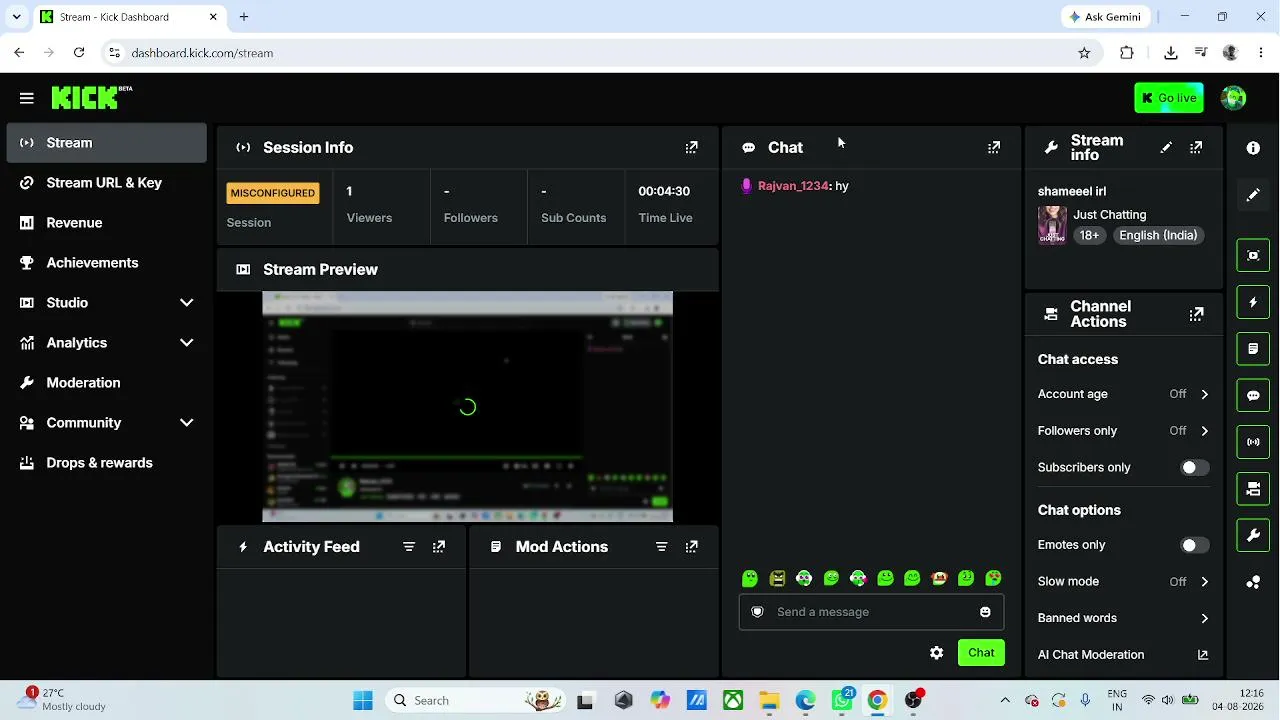Open Slow mode settings
The height and width of the screenshot is (720, 1280).
click(x=1123, y=581)
